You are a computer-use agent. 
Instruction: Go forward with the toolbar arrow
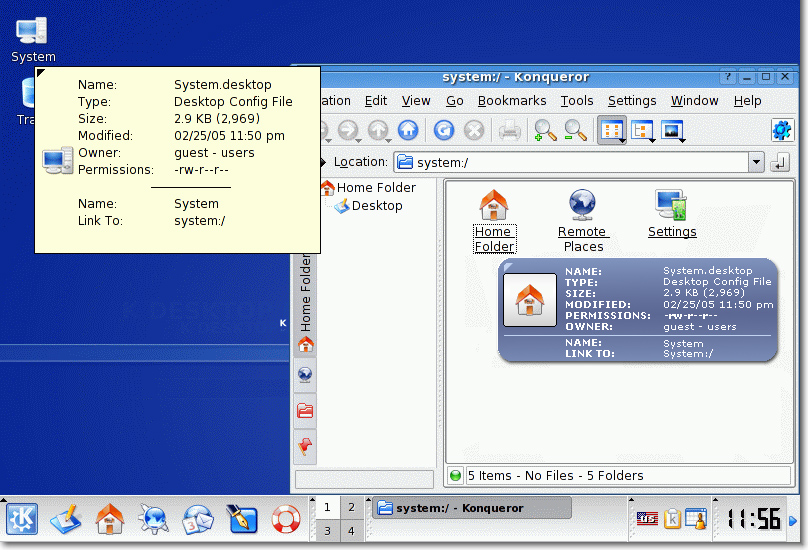click(347, 130)
